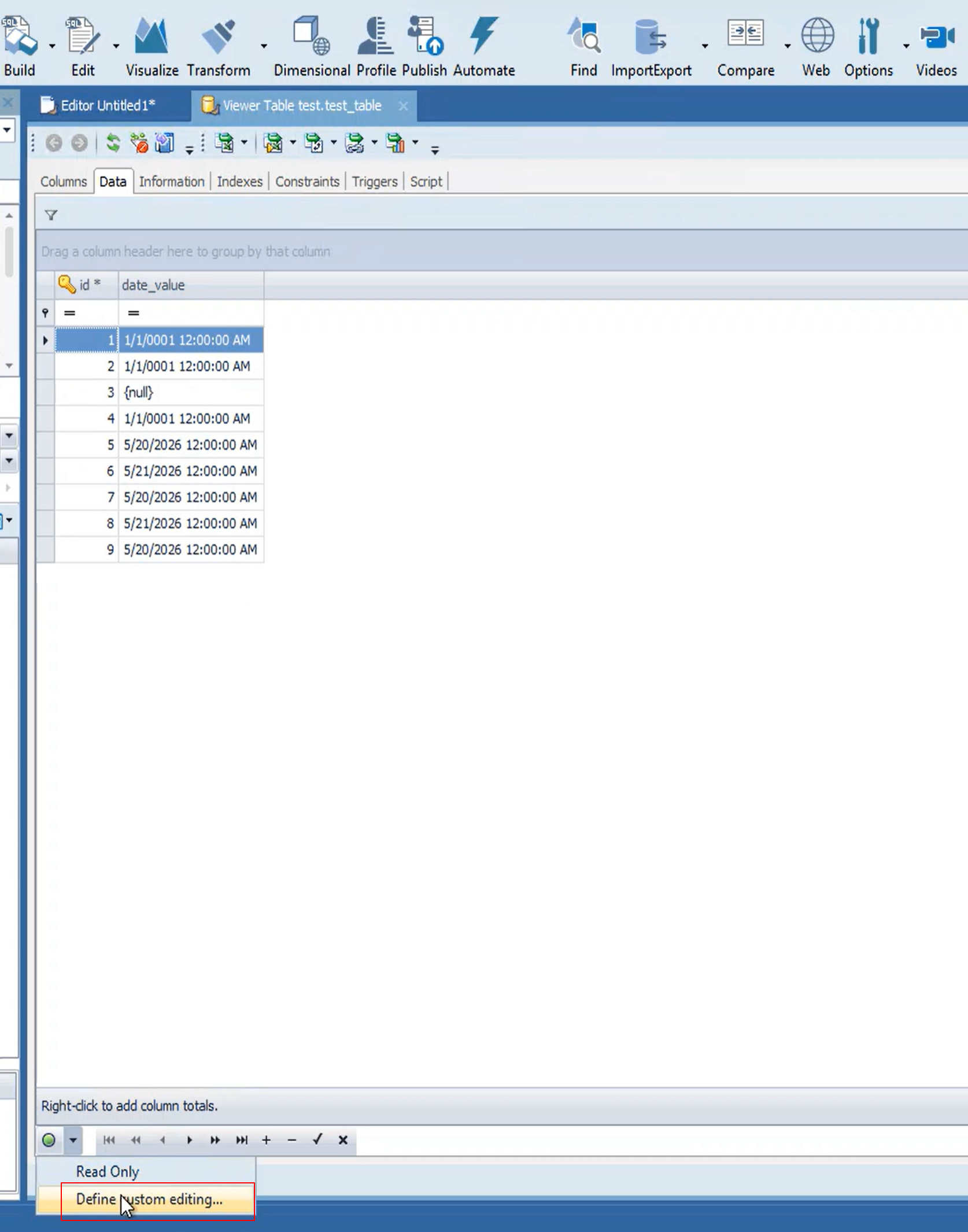Open dropdown arrow next to Edit
Screen dimensions: 968x1232
click(116, 46)
